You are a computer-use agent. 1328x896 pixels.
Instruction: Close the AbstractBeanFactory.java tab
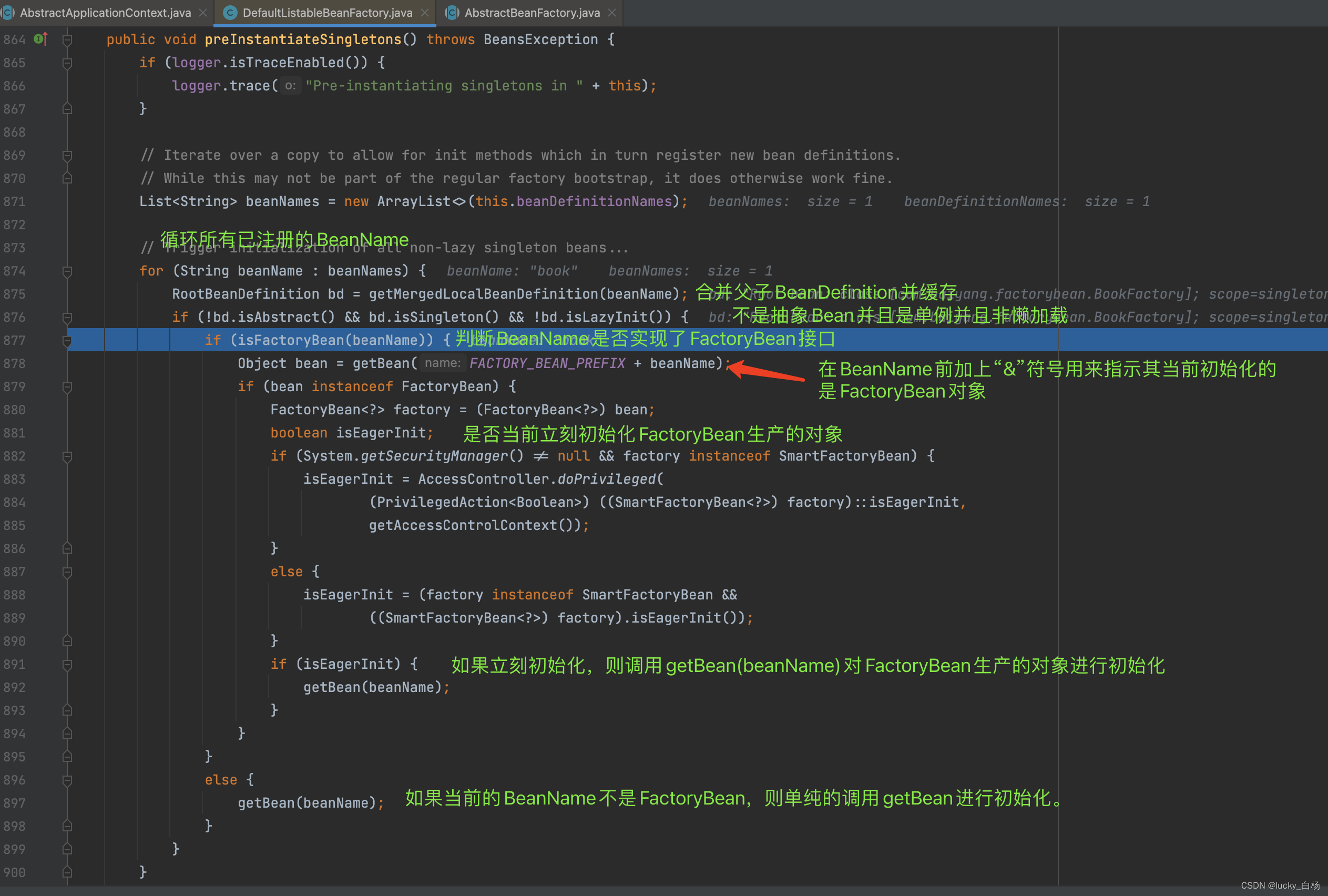click(612, 13)
